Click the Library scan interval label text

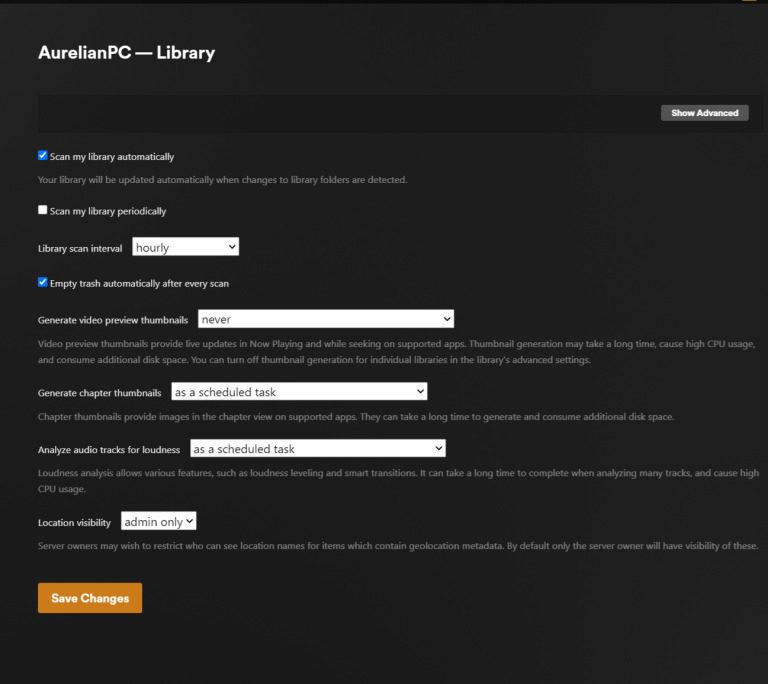[80, 248]
